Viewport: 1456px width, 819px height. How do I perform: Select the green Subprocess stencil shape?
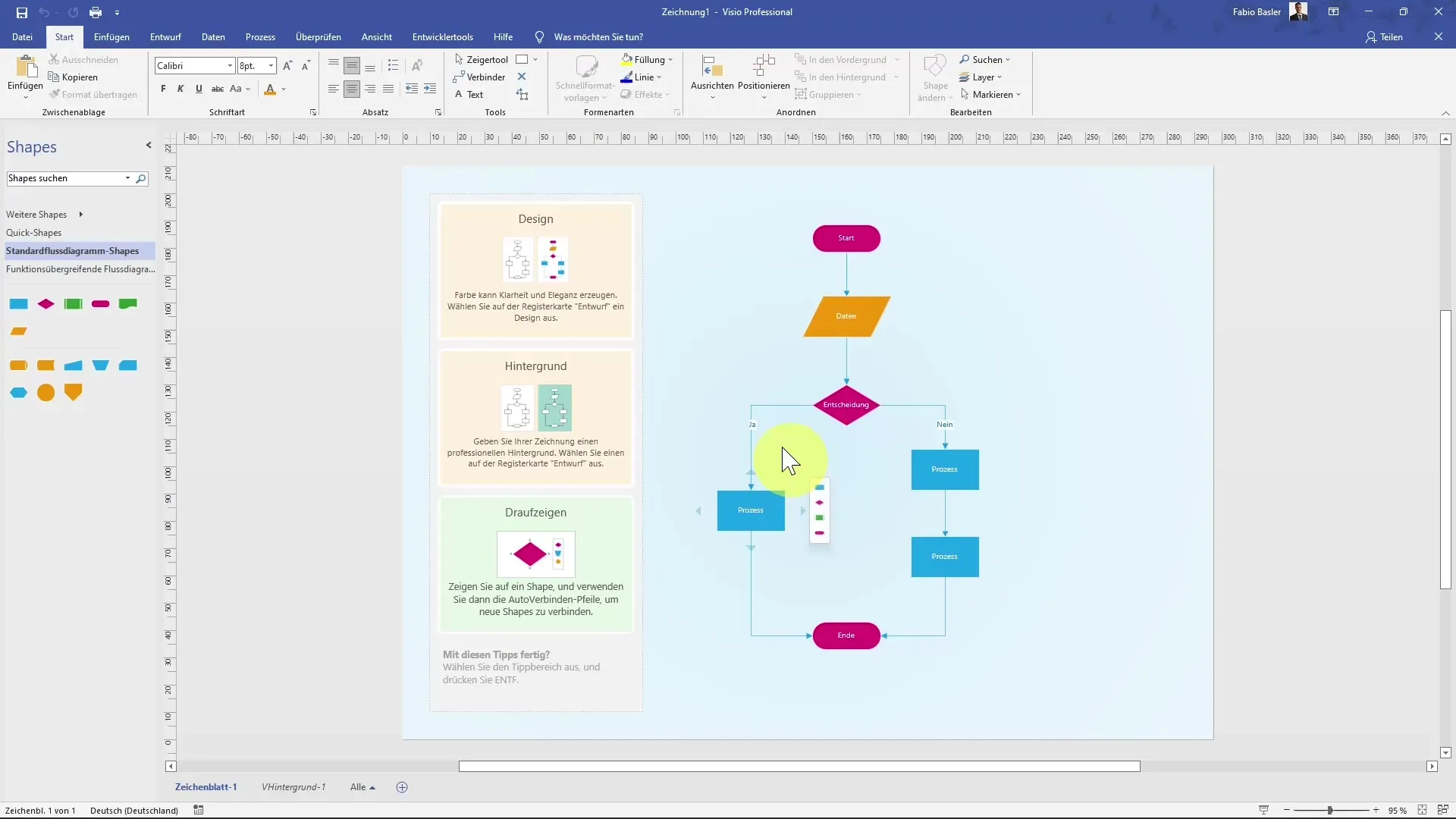coord(73,304)
